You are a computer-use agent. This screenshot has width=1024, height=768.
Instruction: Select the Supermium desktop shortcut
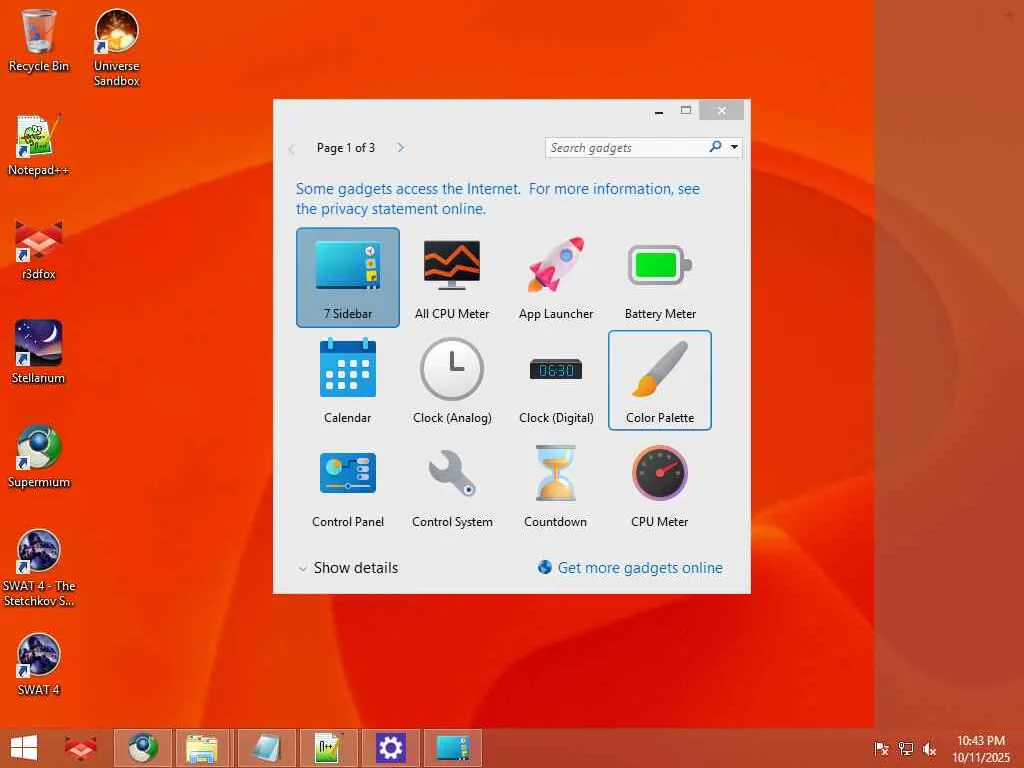coord(39,456)
